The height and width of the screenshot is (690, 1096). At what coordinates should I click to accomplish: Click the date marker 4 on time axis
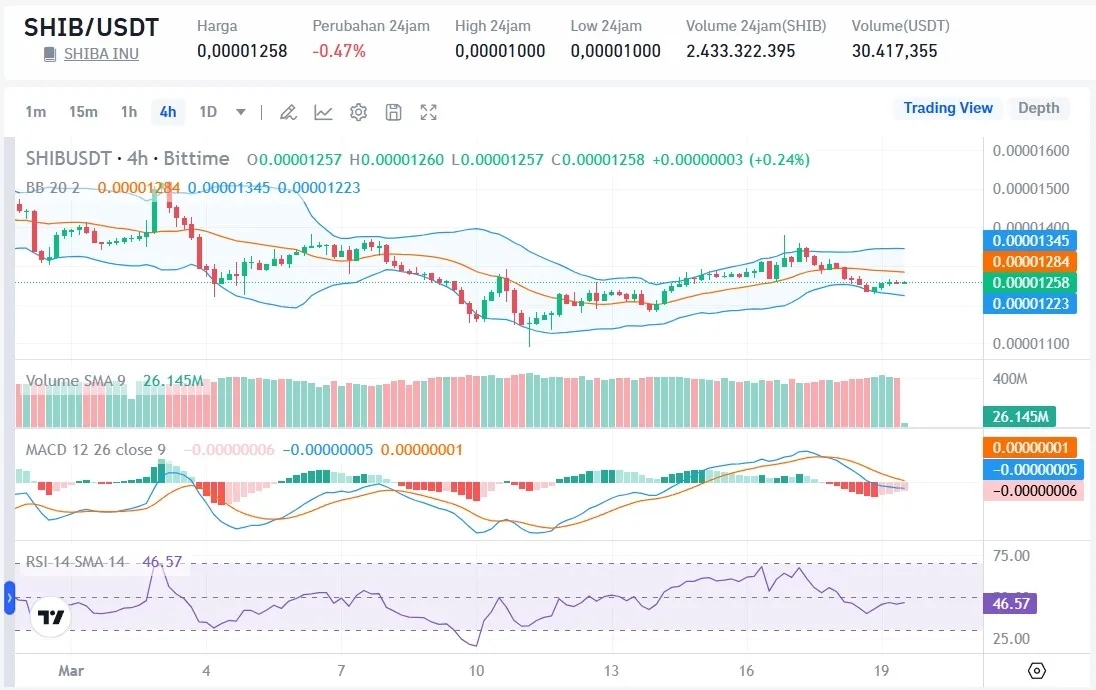[x=206, y=671]
